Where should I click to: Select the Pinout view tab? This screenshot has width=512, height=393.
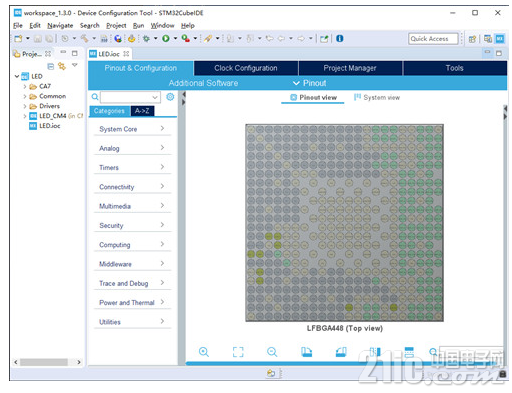tap(313, 97)
